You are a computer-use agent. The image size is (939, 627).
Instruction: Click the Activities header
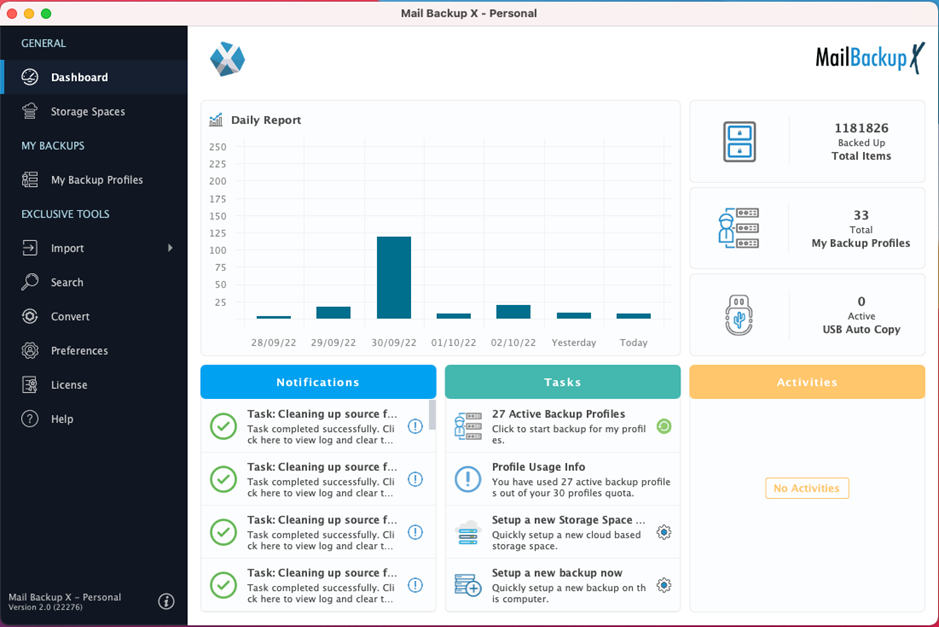click(x=807, y=382)
